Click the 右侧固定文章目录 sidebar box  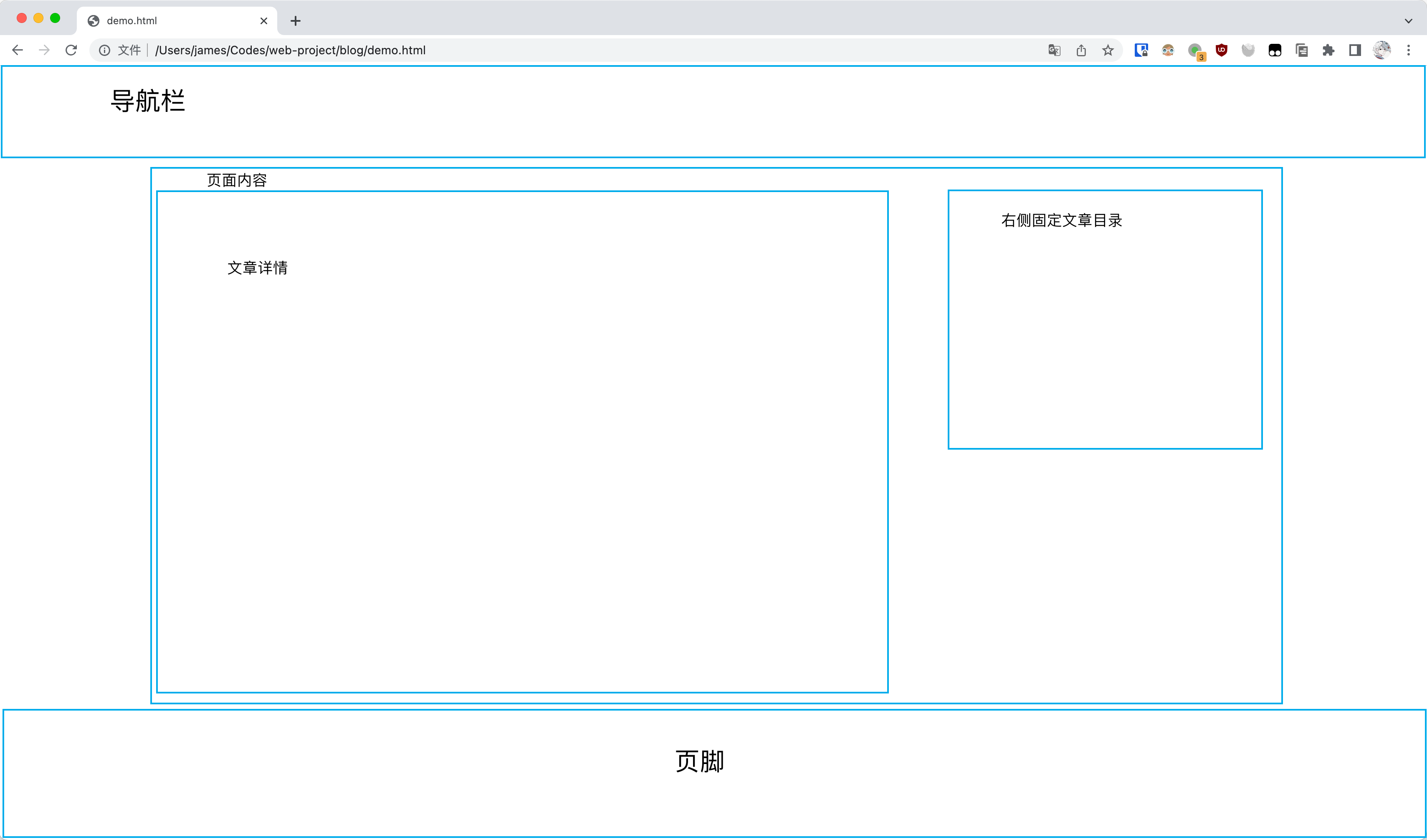[x=1105, y=320]
